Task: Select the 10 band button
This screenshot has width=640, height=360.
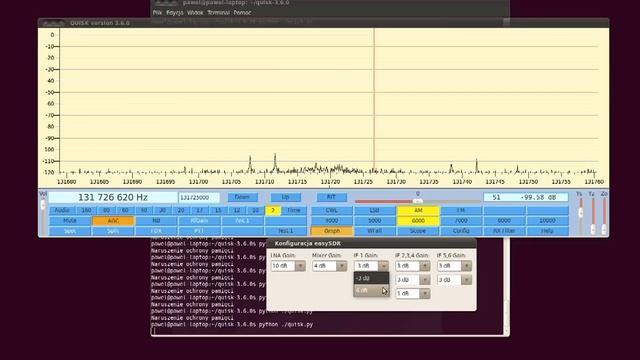Action: [256, 211]
